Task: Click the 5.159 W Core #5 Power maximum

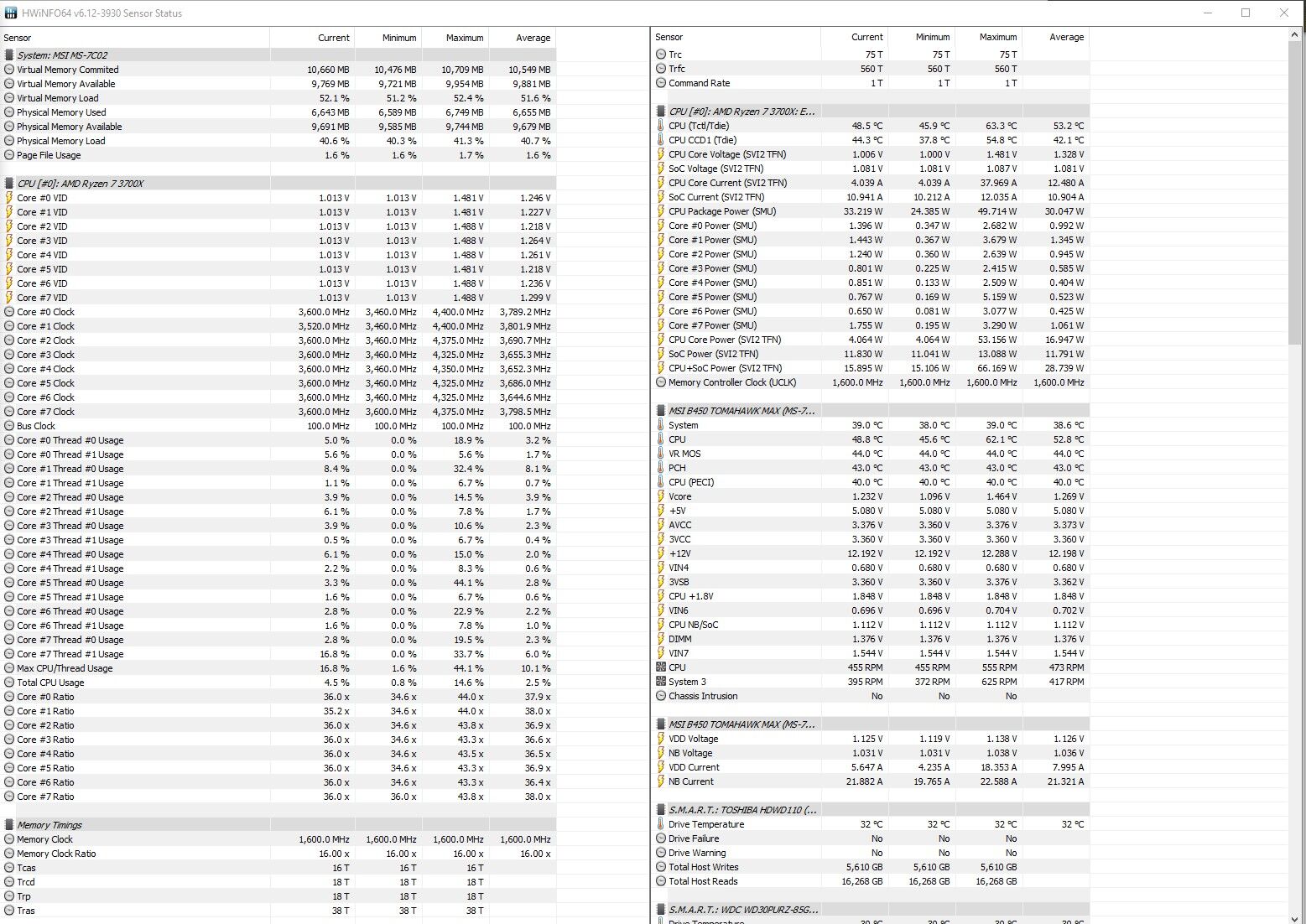Action: coord(1000,297)
